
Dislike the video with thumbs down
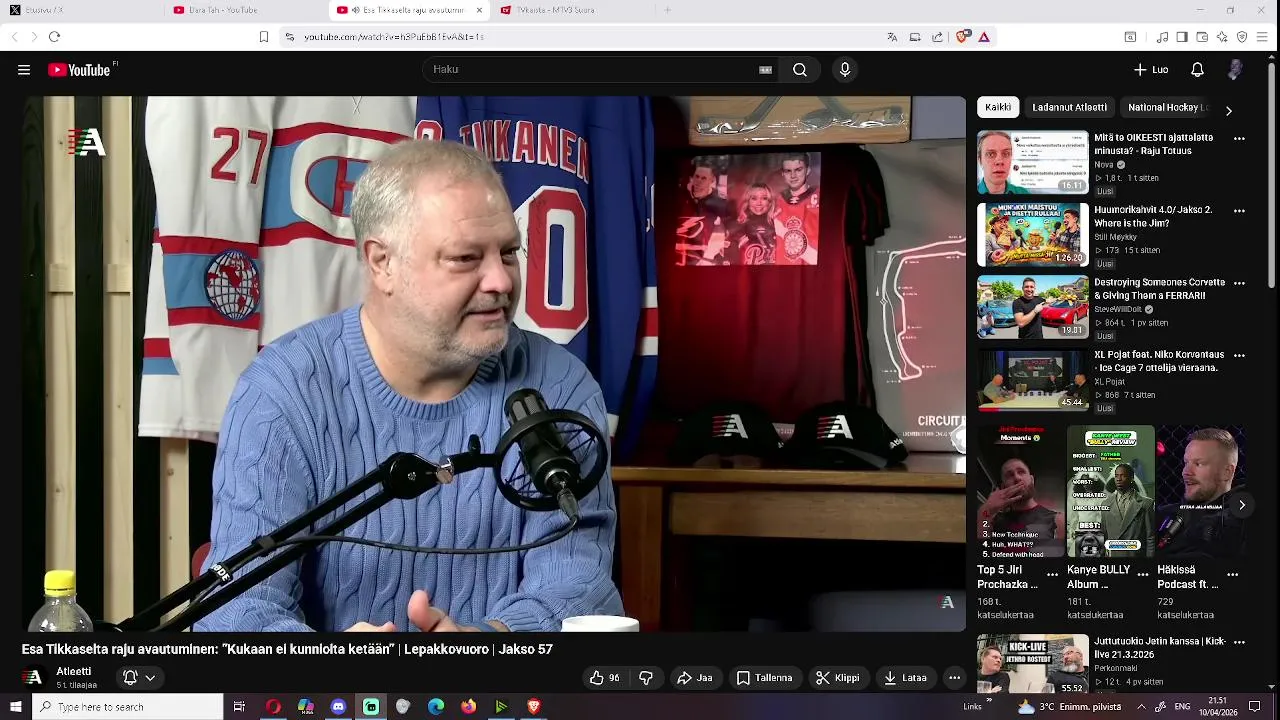646,678
